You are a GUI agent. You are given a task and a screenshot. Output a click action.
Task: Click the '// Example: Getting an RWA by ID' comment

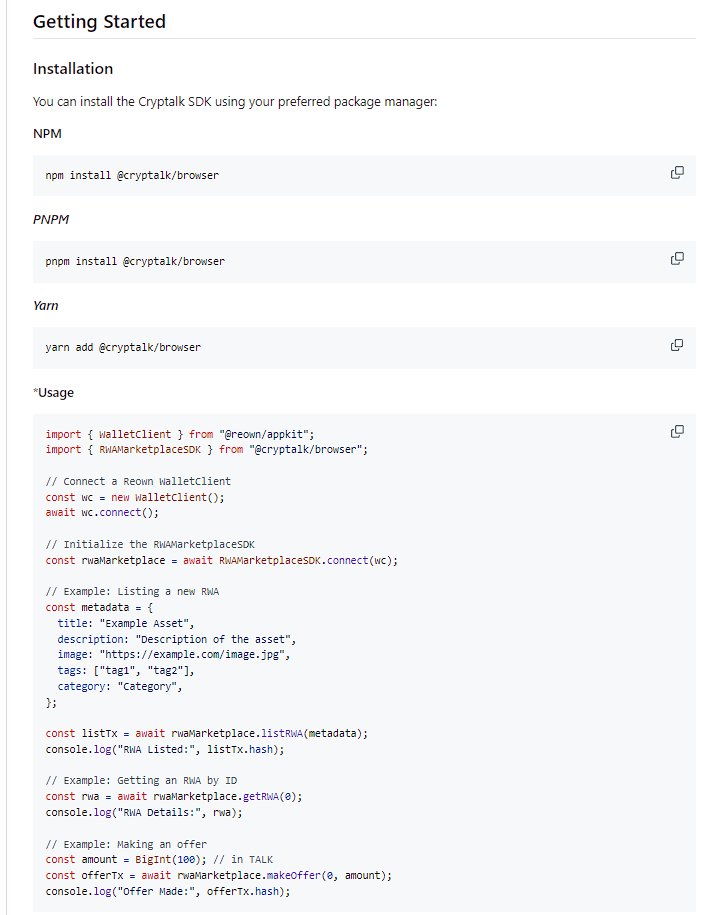141,781
